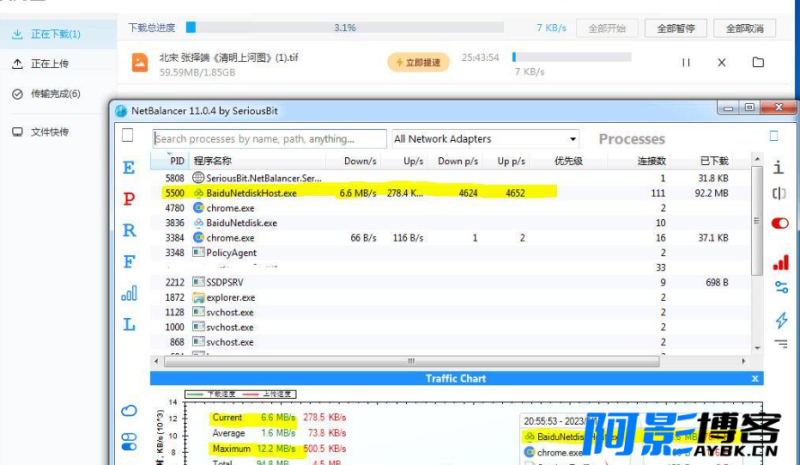Select the svchost.exe row with PID 868
The image size is (800, 465).
[451, 342]
